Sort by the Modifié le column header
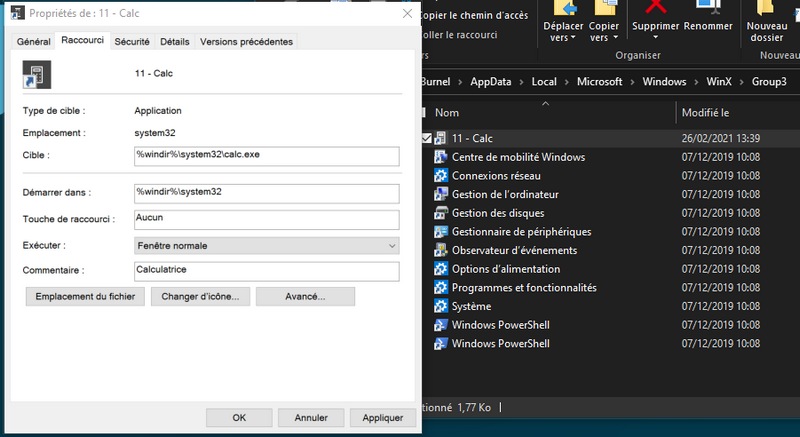Viewport: 800px width, 437px height. pos(706,113)
